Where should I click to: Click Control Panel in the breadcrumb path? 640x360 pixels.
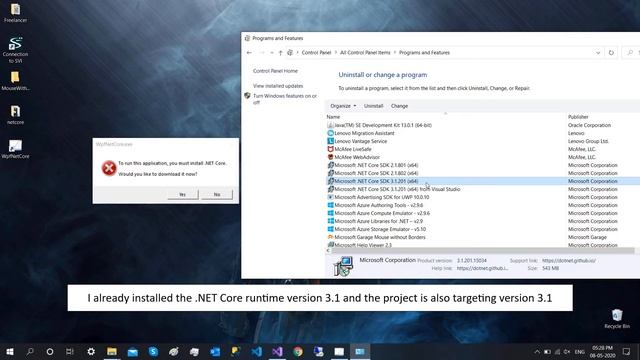coord(316,53)
